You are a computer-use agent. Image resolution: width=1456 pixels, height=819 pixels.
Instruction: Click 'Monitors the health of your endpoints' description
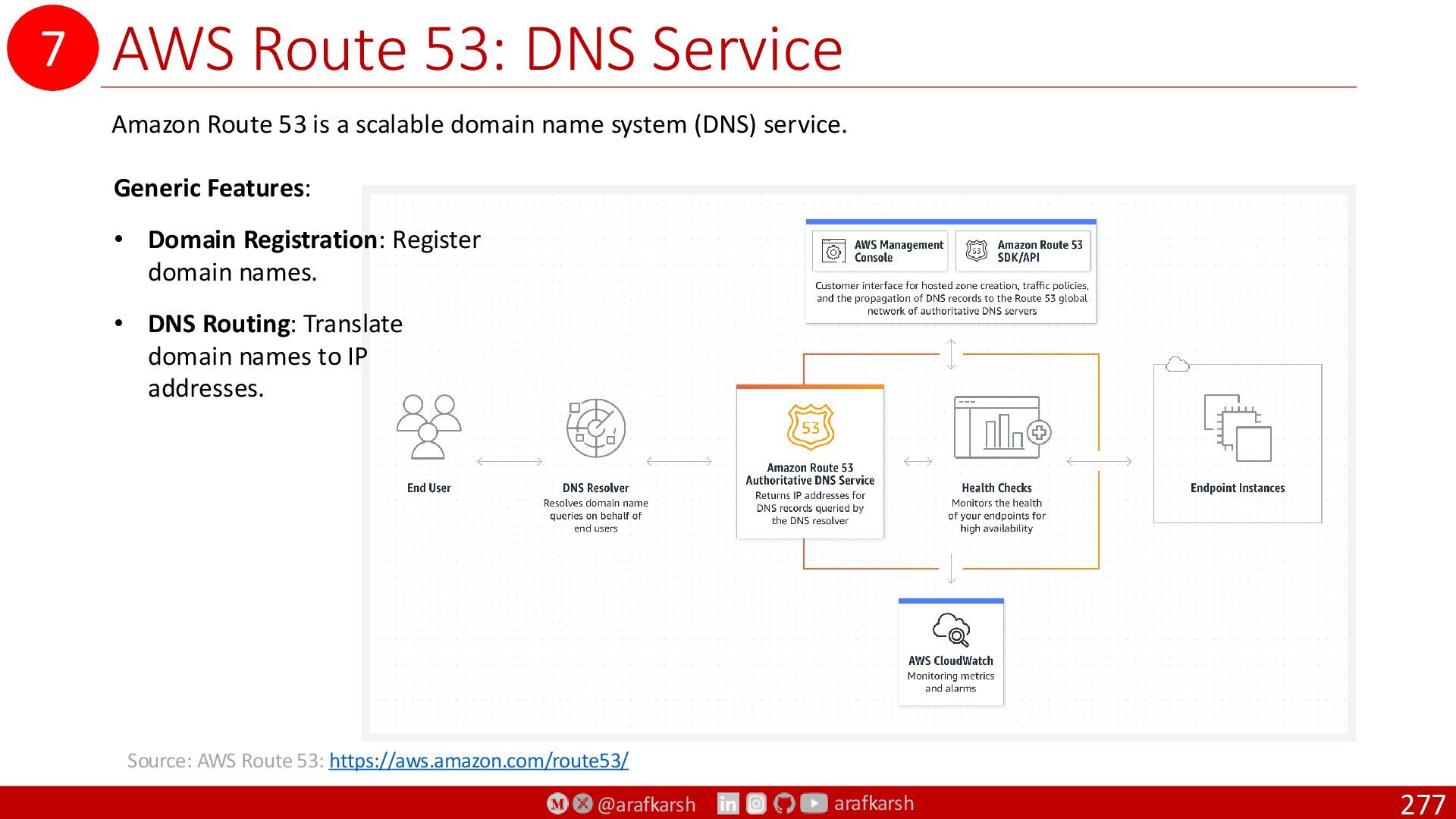[x=996, y=516]
